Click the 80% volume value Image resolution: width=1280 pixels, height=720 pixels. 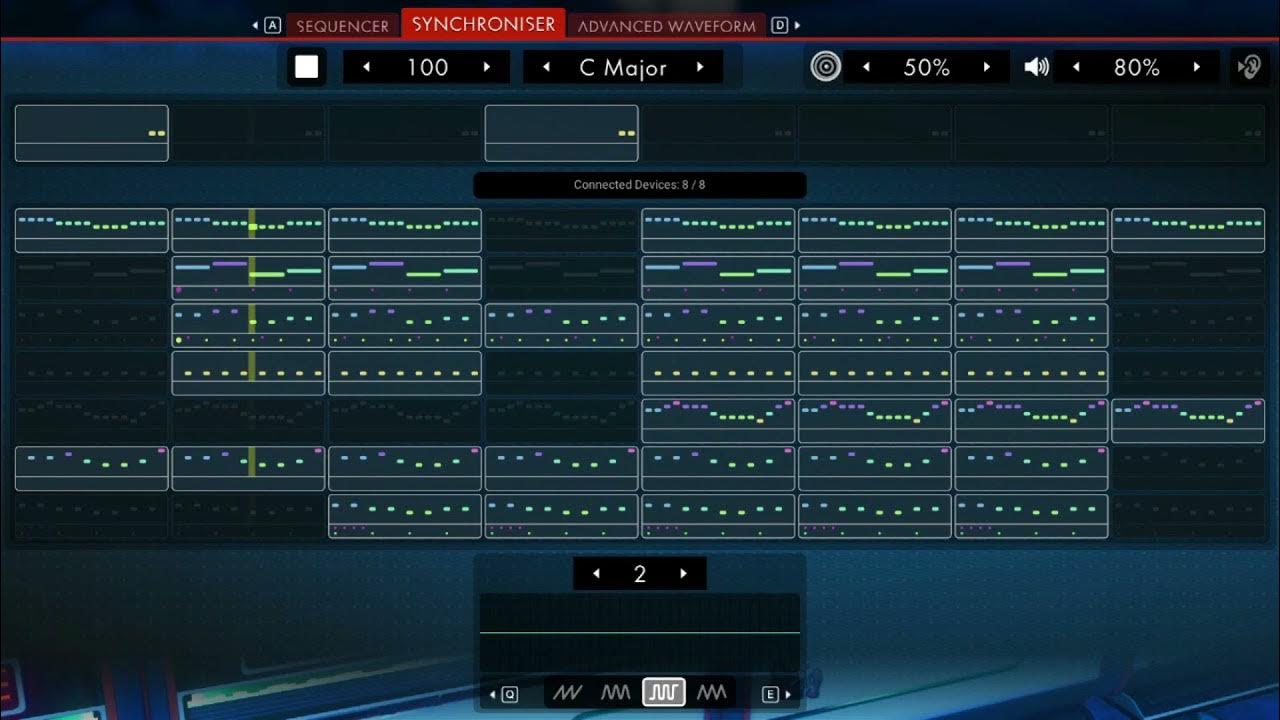pos(1137,67)
